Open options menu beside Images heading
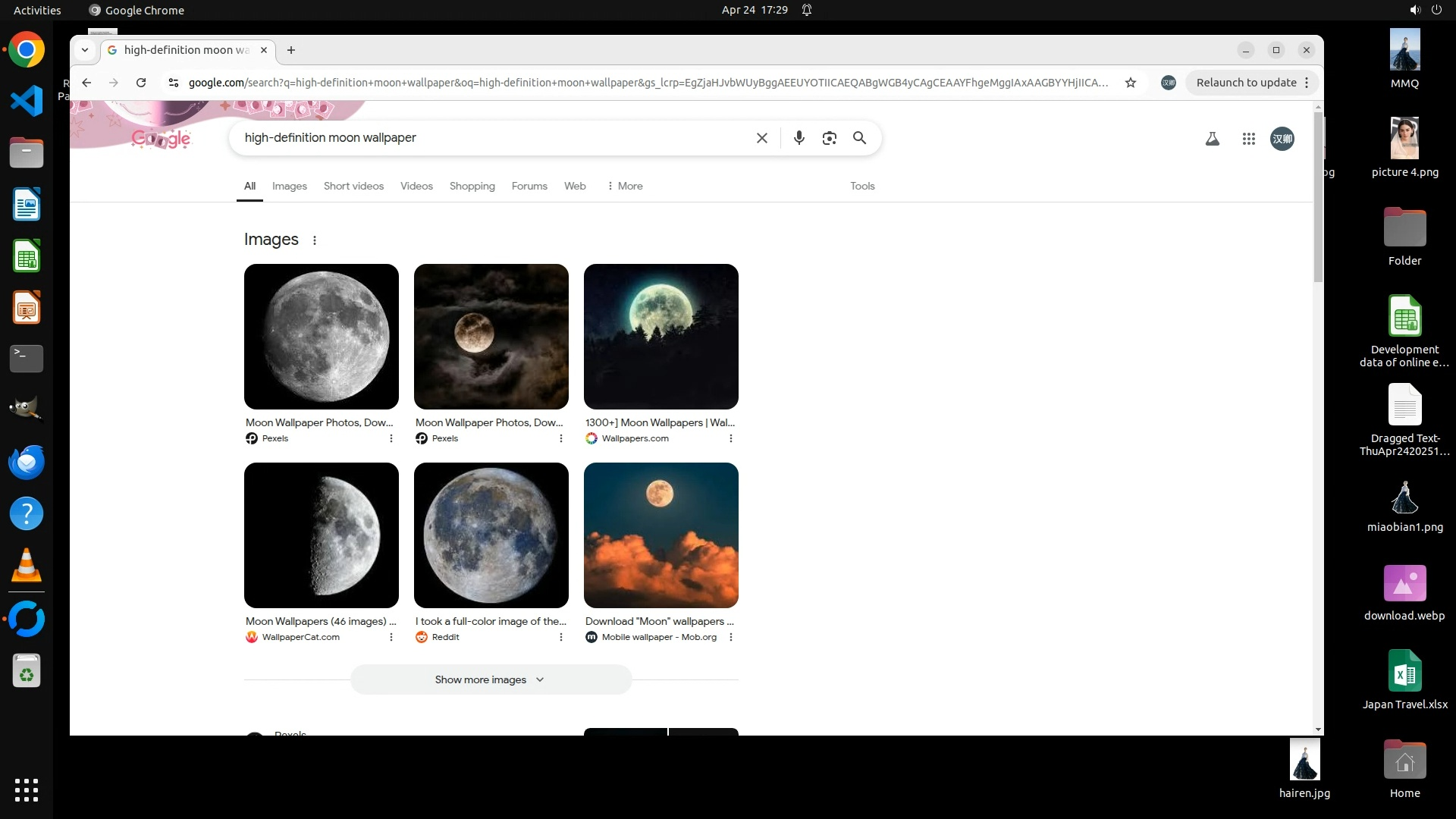Screen dimensions: 1456x819 pyautogui.click(x=314, y=240)
